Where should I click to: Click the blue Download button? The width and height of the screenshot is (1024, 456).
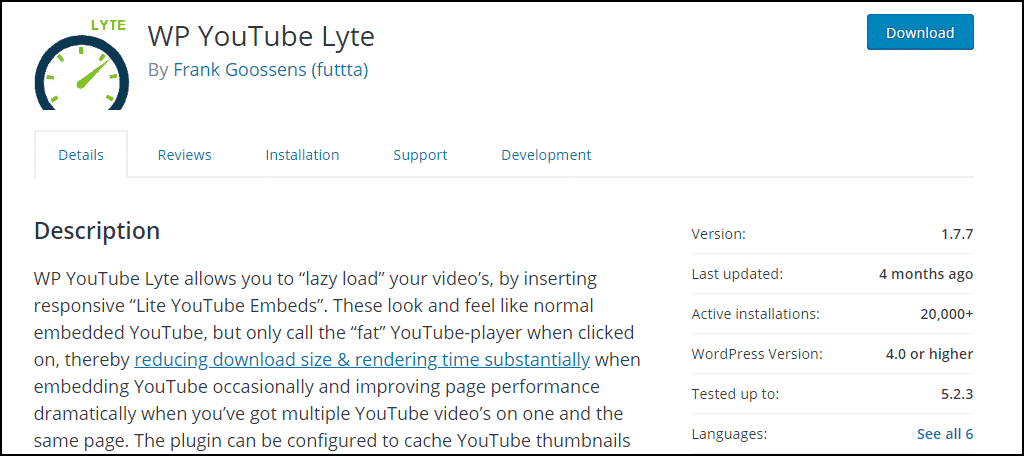coord(920,33)
